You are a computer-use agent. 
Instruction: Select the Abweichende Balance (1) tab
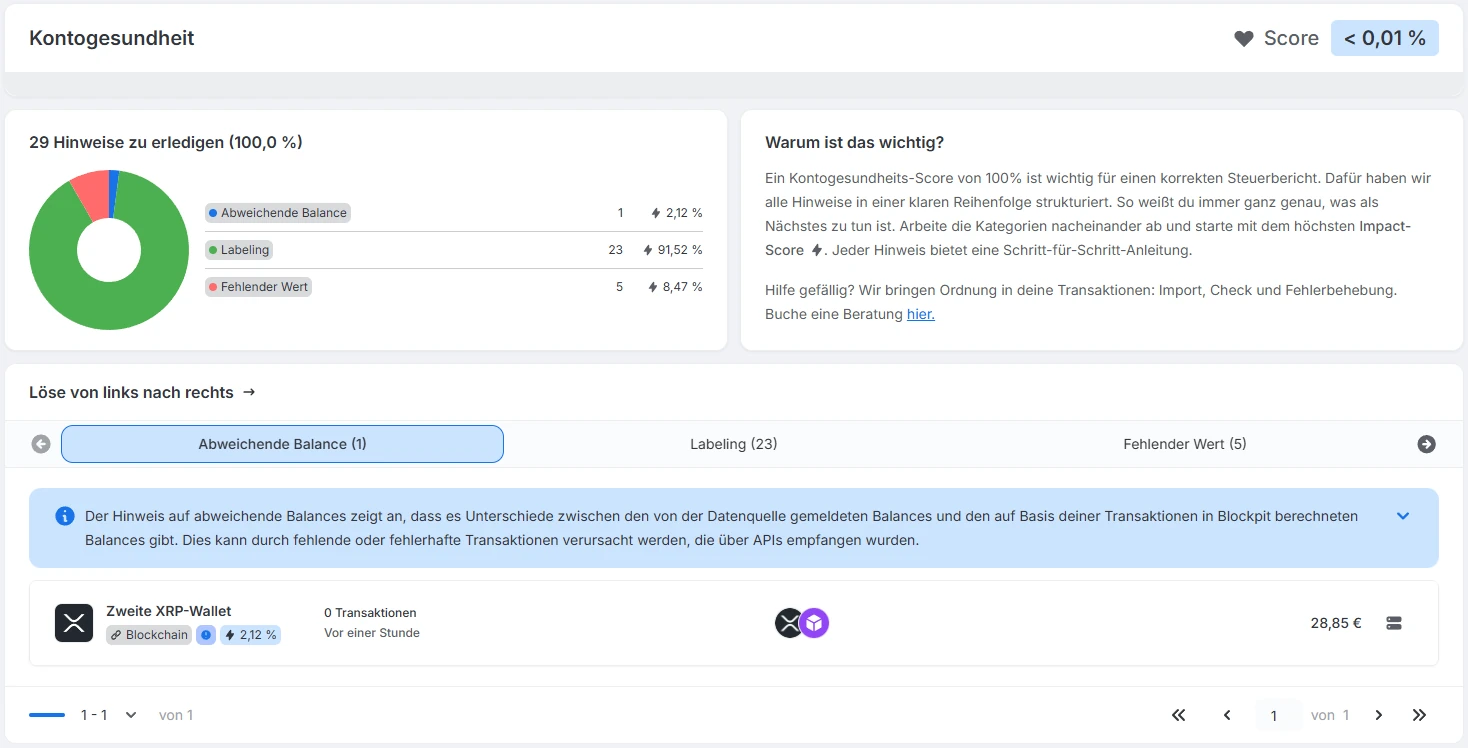282,444
